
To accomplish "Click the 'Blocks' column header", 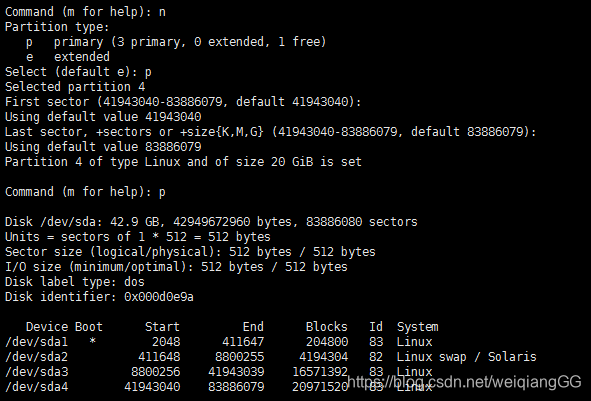I will point(326,327).
